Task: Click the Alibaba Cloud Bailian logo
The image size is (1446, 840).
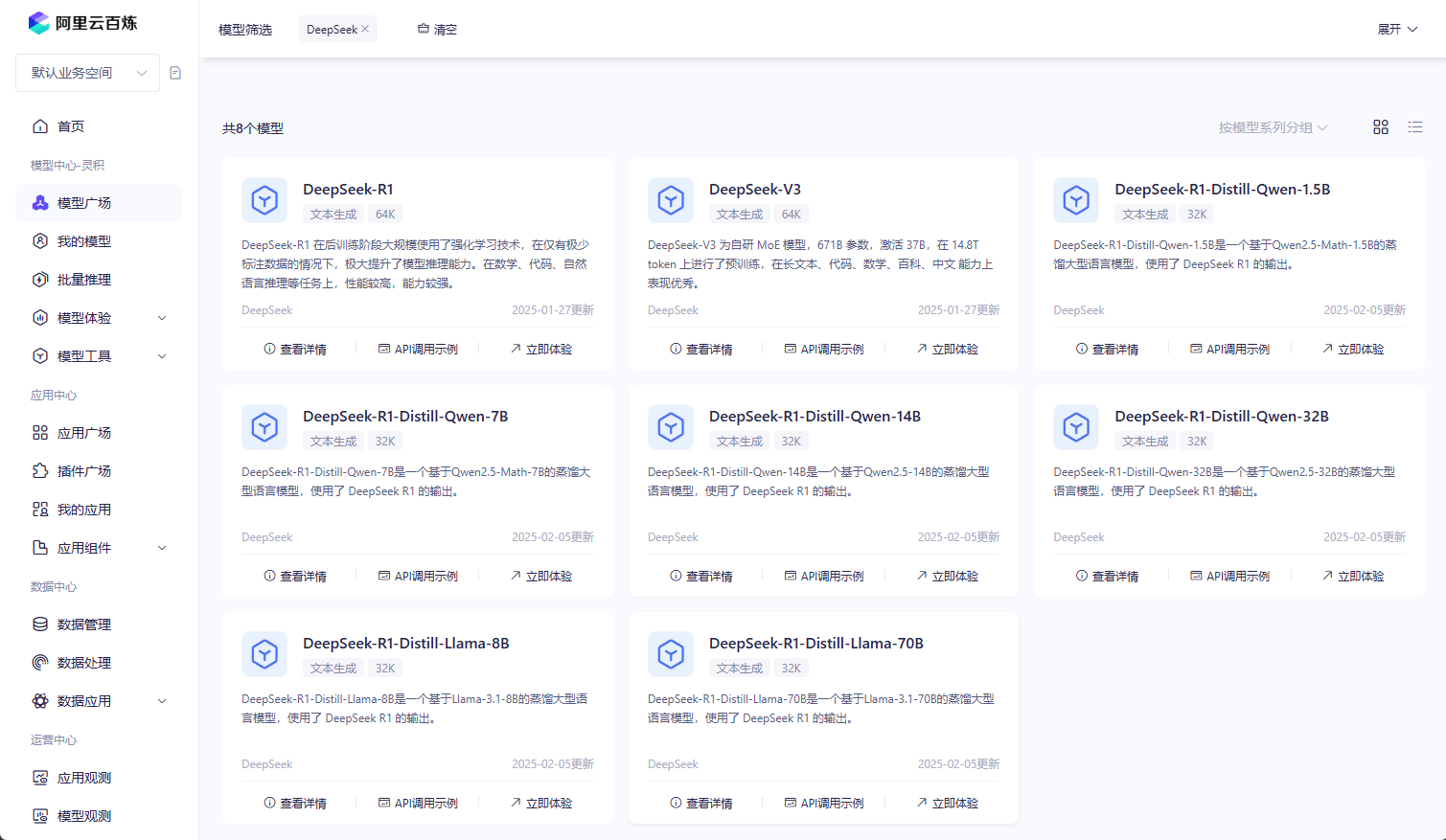Action: click(82, 23)
